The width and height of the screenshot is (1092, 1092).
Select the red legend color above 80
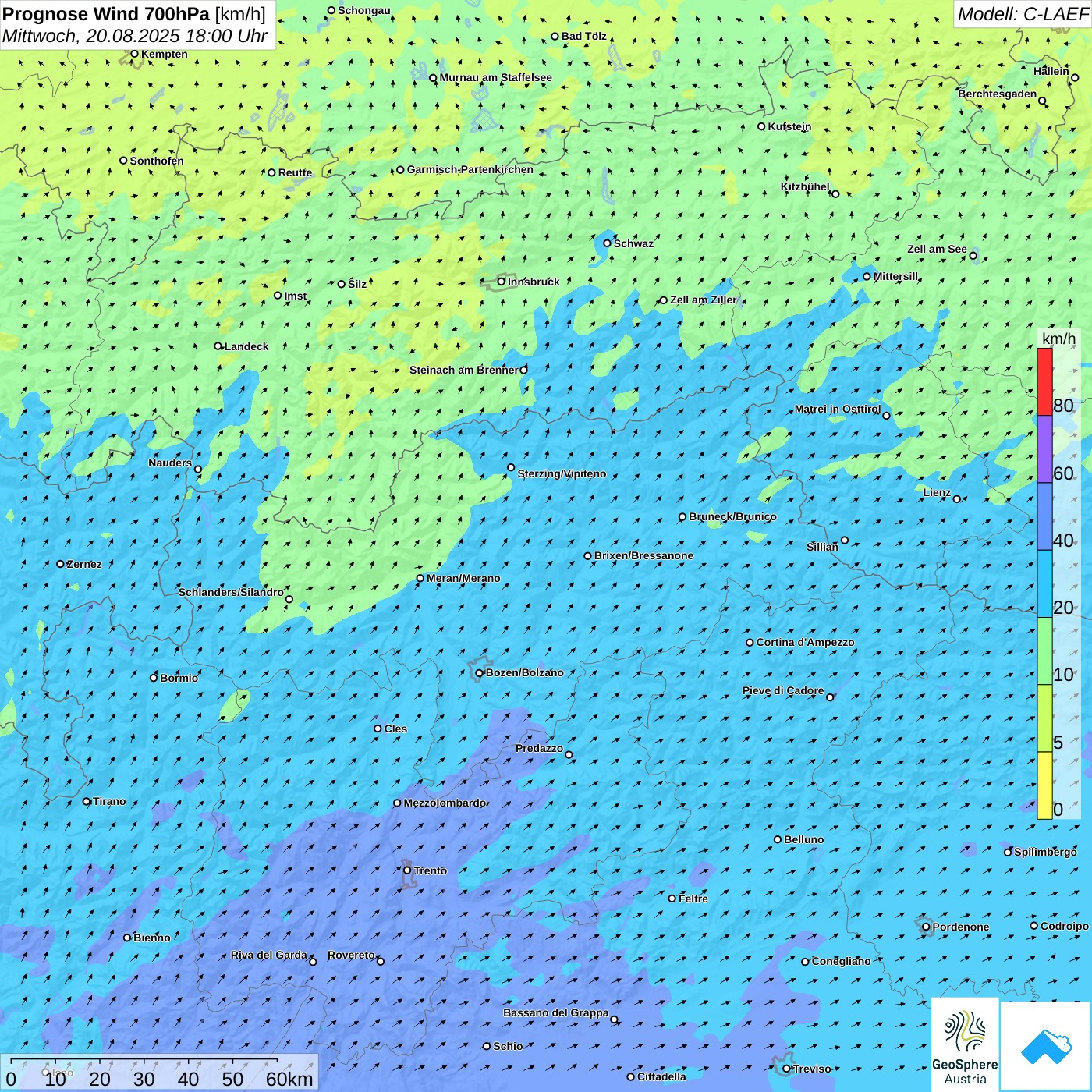pos(1044,381)
